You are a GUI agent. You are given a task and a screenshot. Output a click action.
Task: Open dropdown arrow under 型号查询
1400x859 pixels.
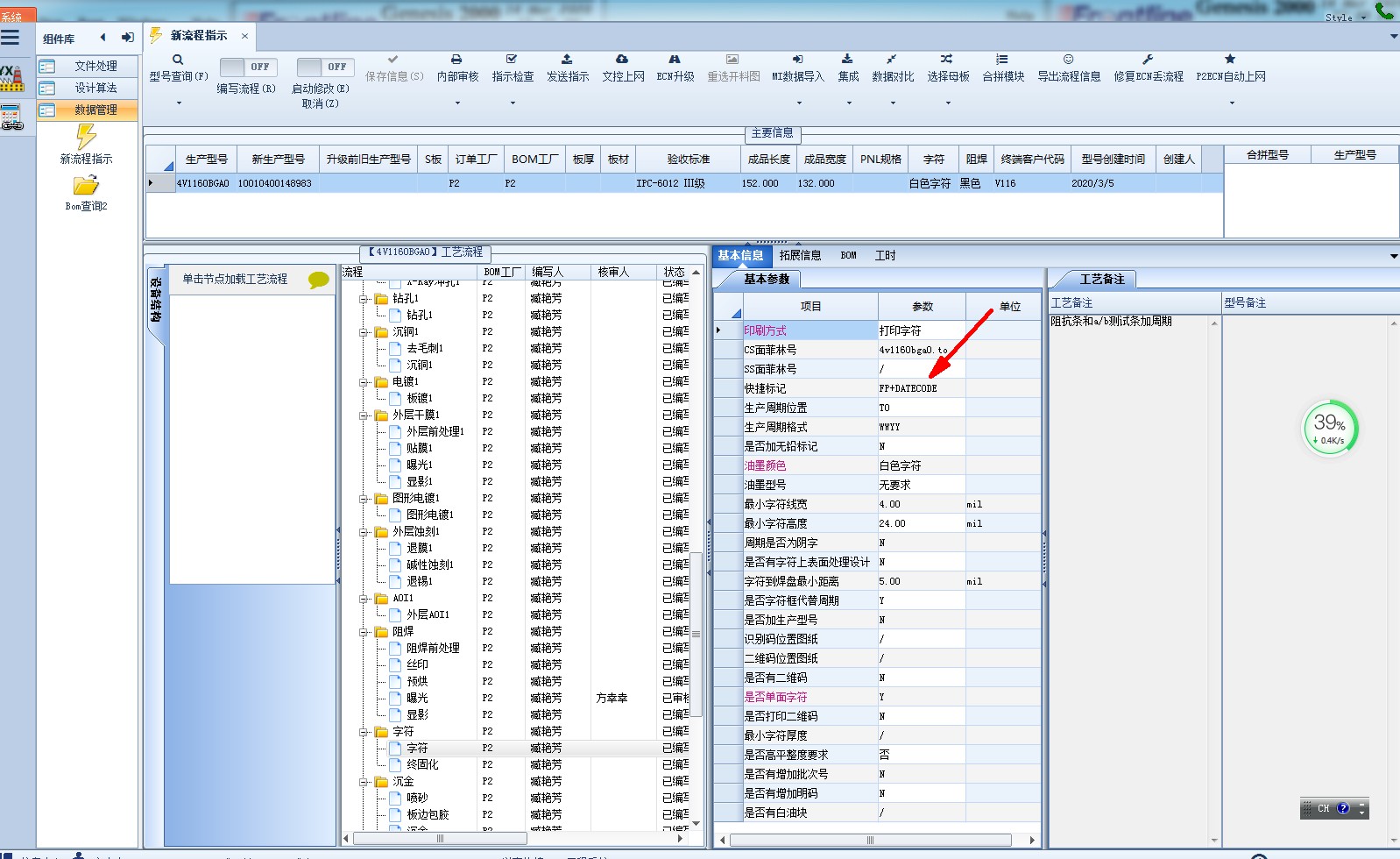(179, 103)
